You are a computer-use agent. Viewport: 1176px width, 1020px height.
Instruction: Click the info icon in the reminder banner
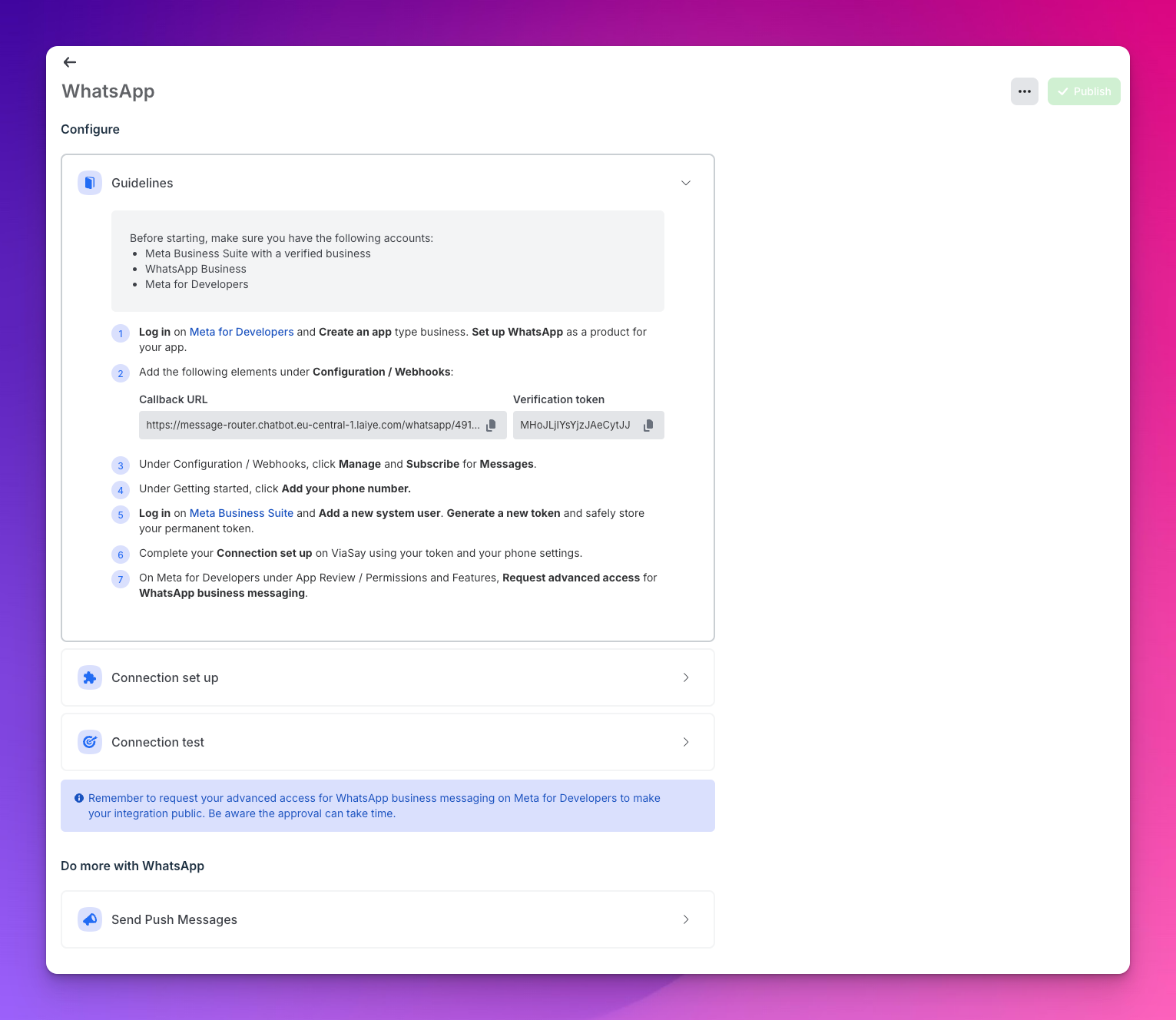[x=78, y=798]
